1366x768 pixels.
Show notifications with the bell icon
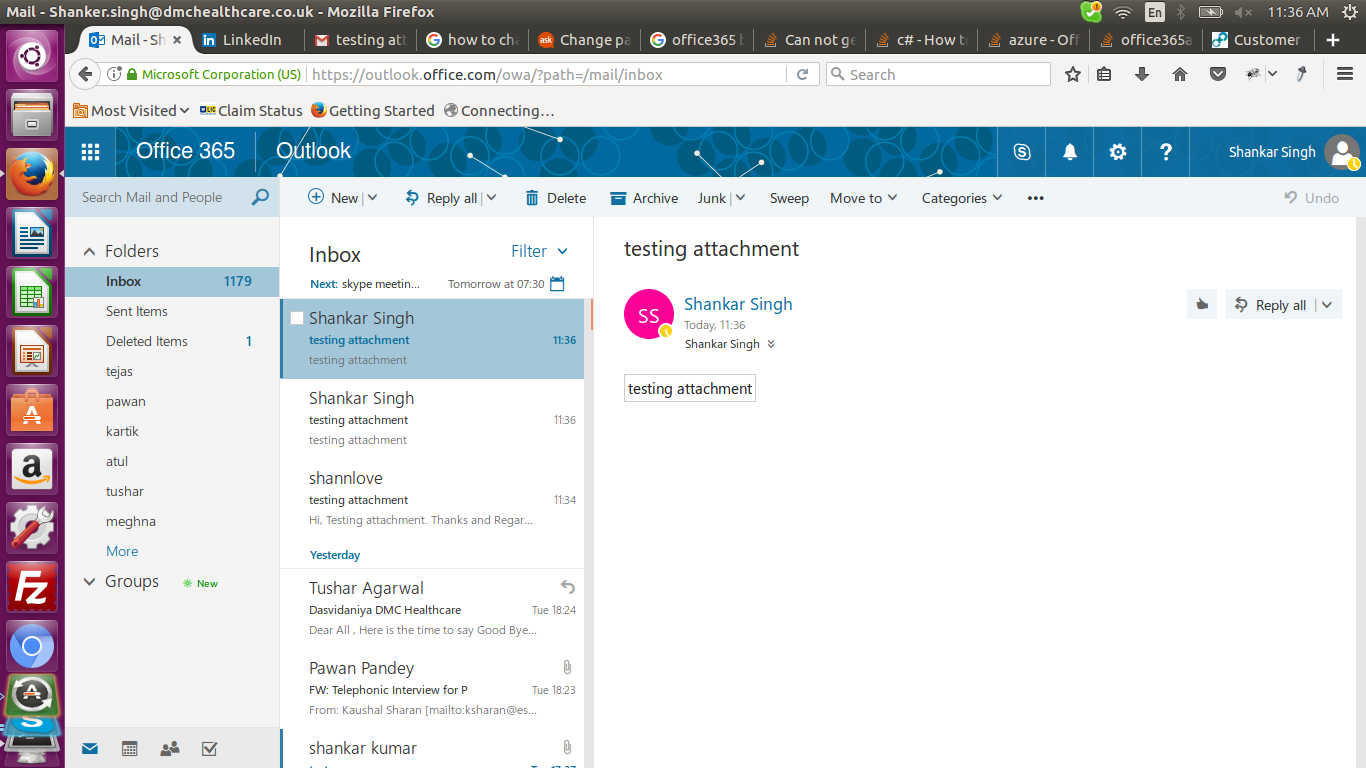(1070, 152)
